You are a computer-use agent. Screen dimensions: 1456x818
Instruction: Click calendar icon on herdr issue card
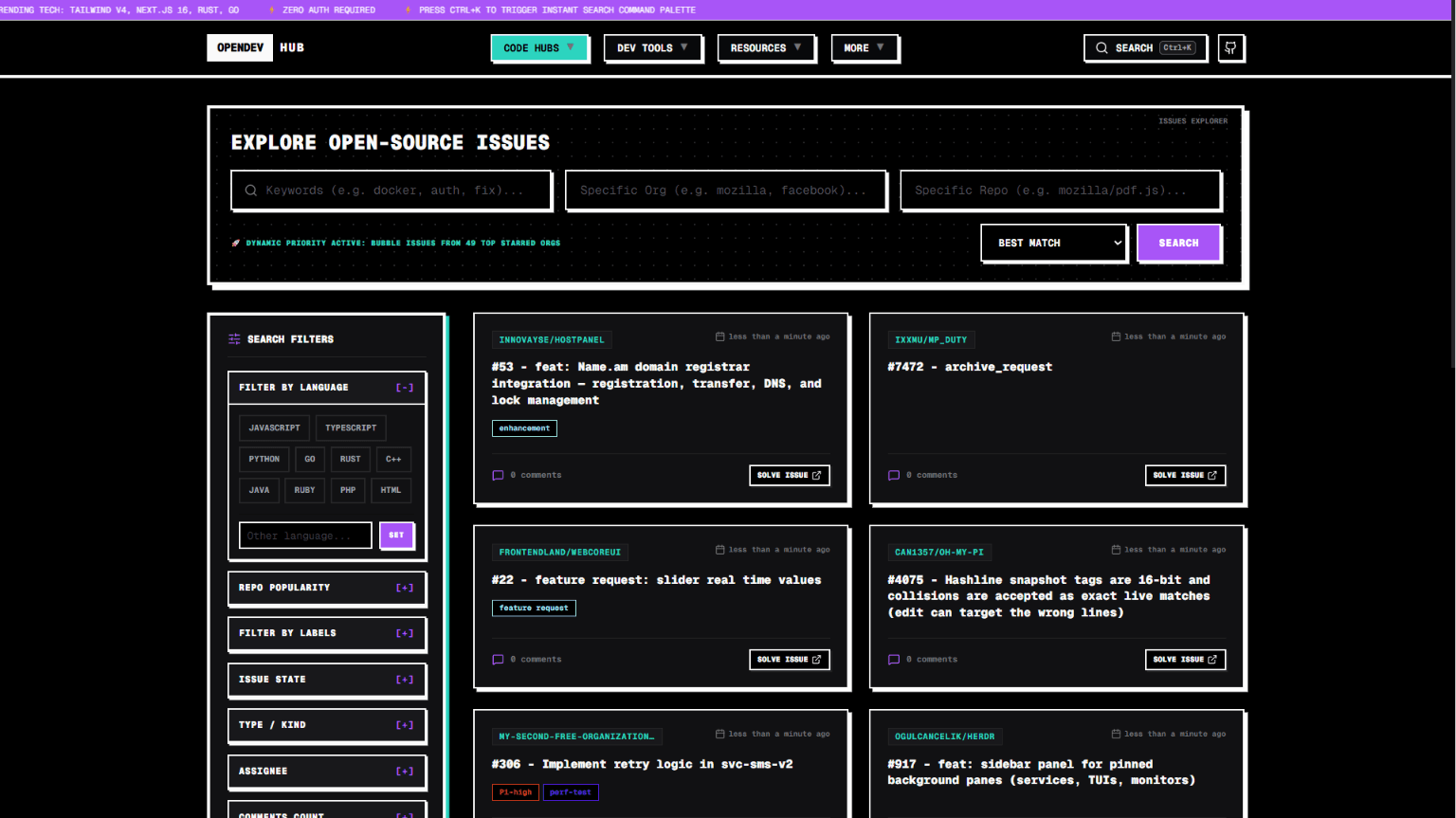1116,734
